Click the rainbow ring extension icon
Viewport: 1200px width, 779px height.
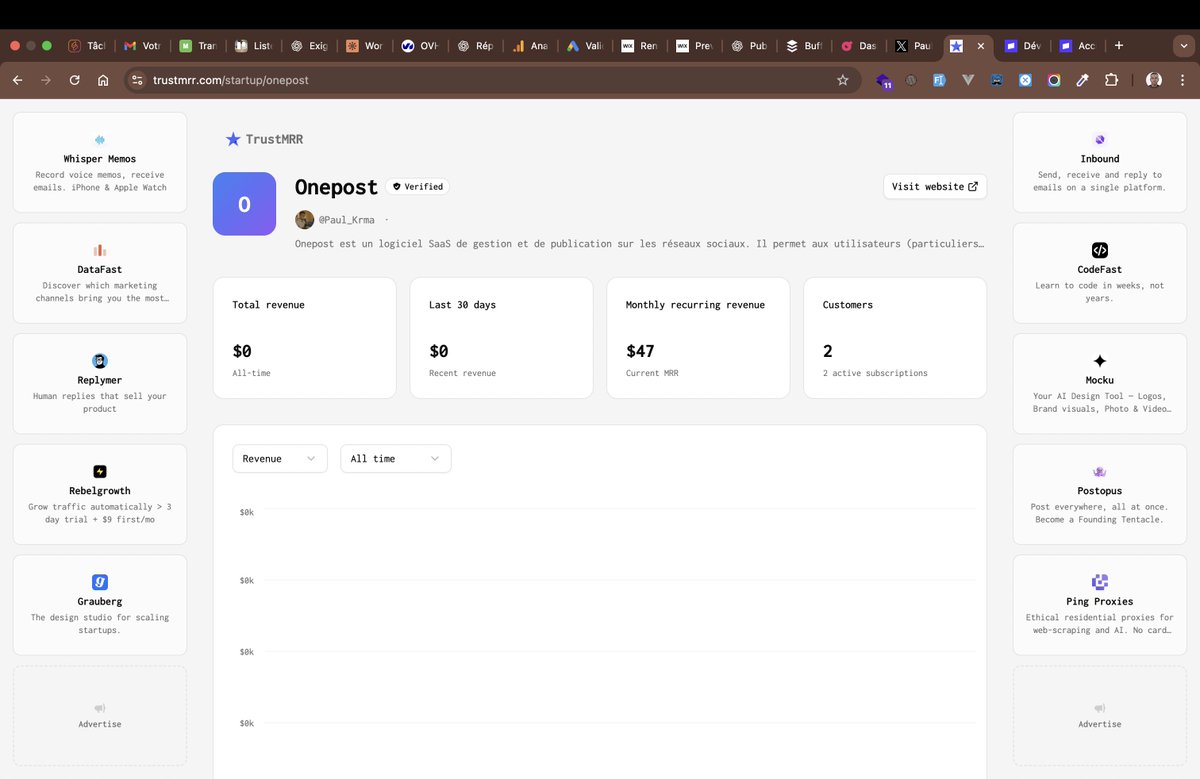pos(1054,80)
